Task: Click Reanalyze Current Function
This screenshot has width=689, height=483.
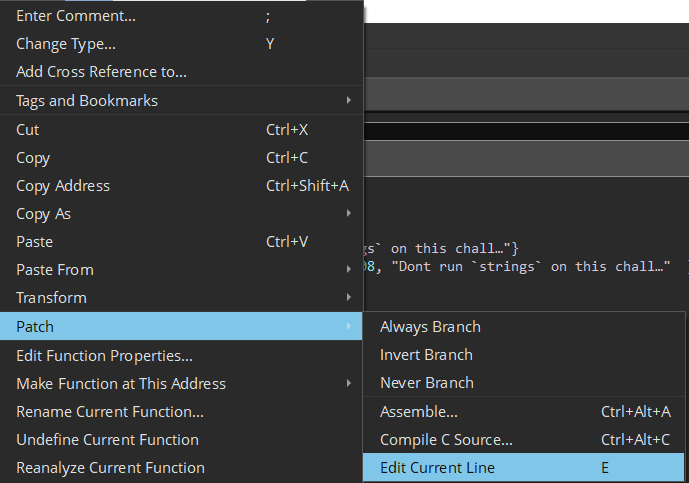Action: click(110, 468)
